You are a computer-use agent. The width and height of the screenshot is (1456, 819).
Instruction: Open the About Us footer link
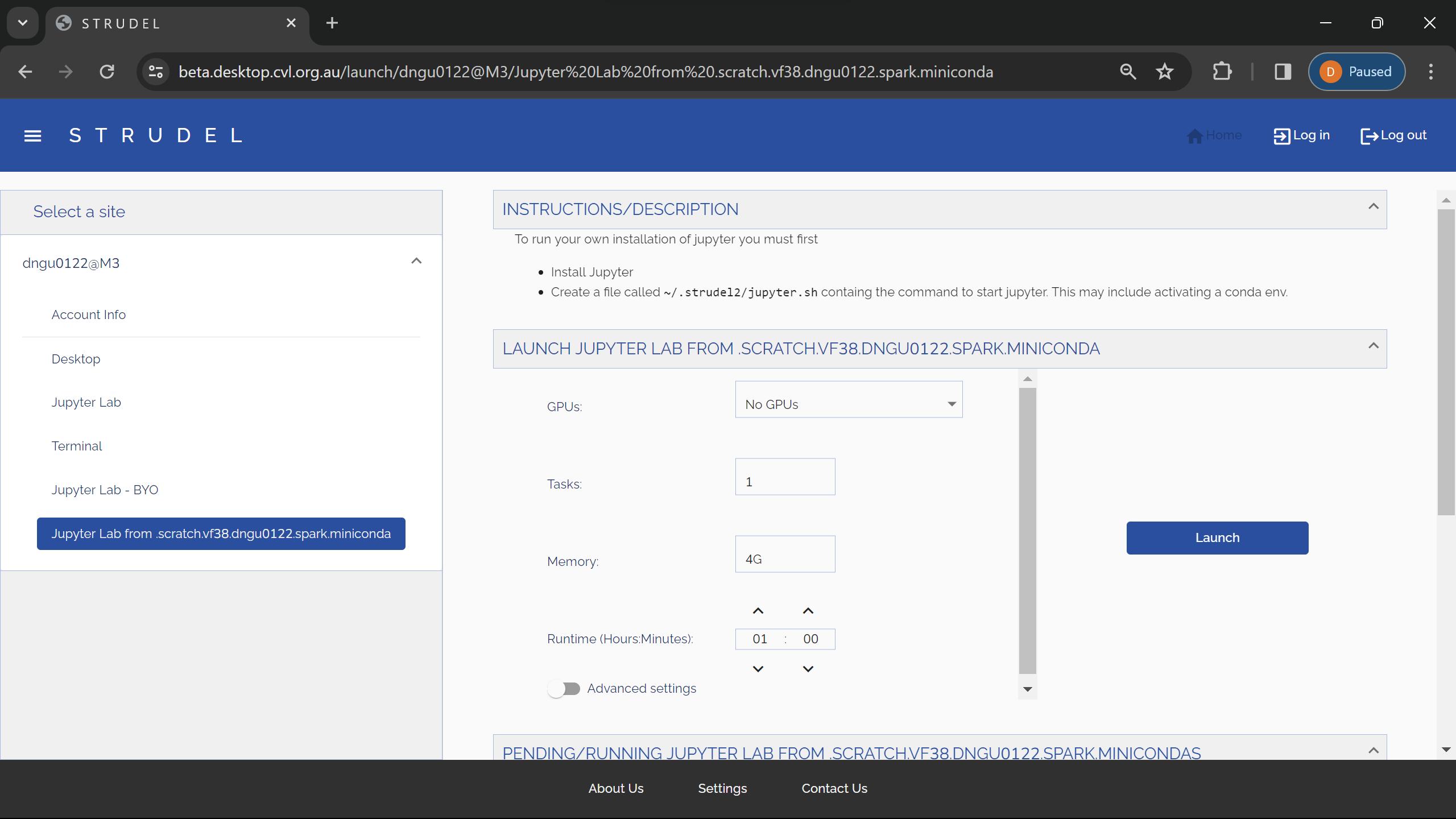click(616, 788)
